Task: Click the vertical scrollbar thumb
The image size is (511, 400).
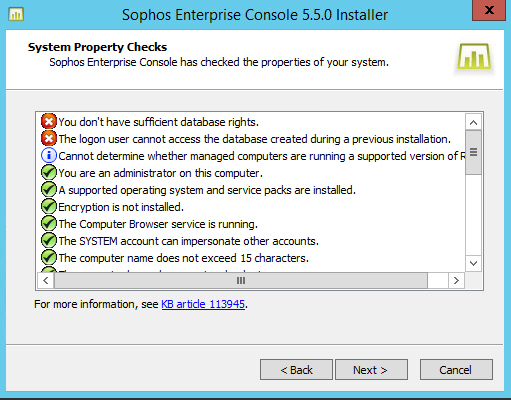Action: 473,153
